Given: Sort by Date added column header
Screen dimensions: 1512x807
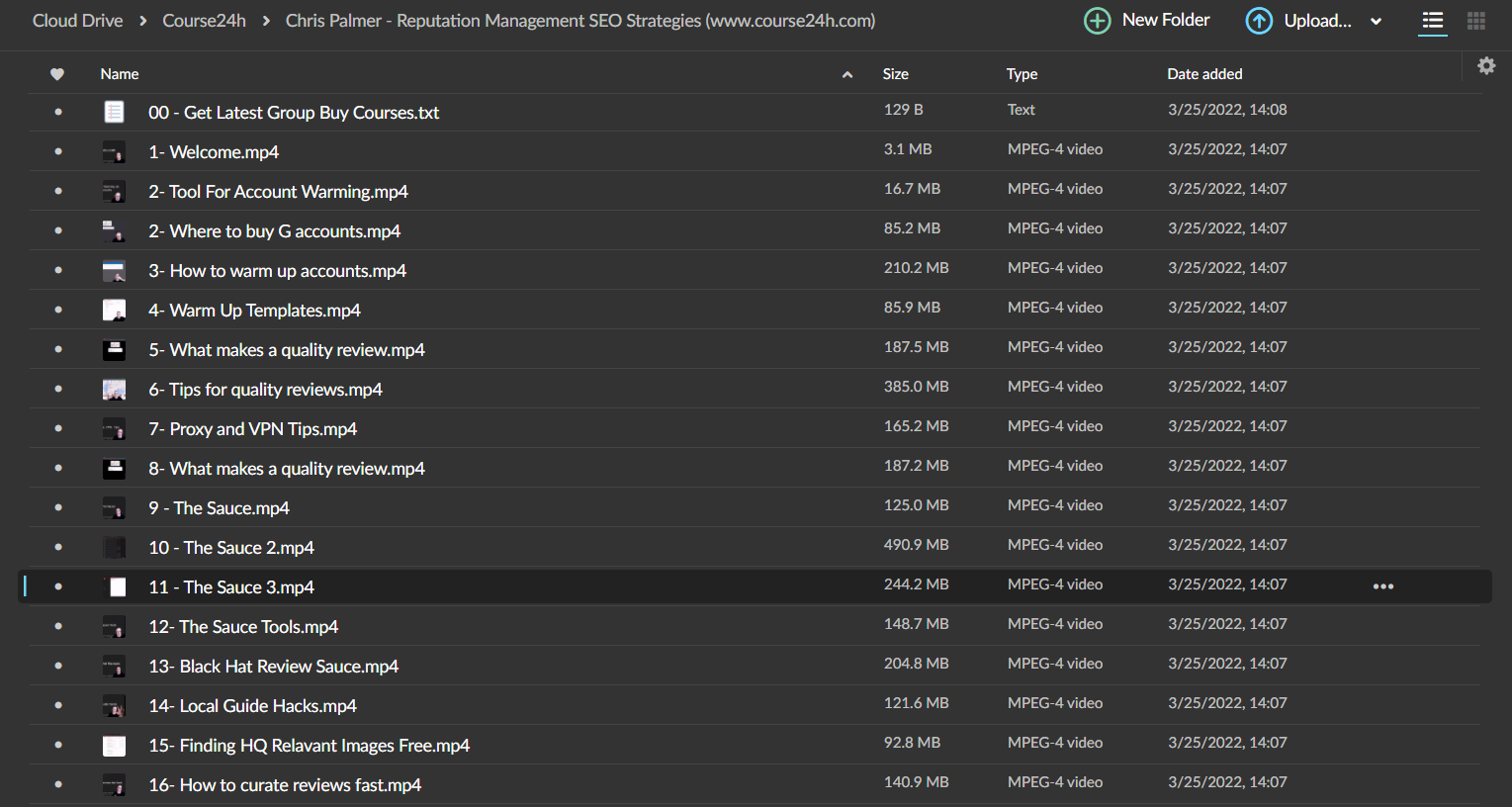Looking at the screenshot, I should click(1204, 74).
